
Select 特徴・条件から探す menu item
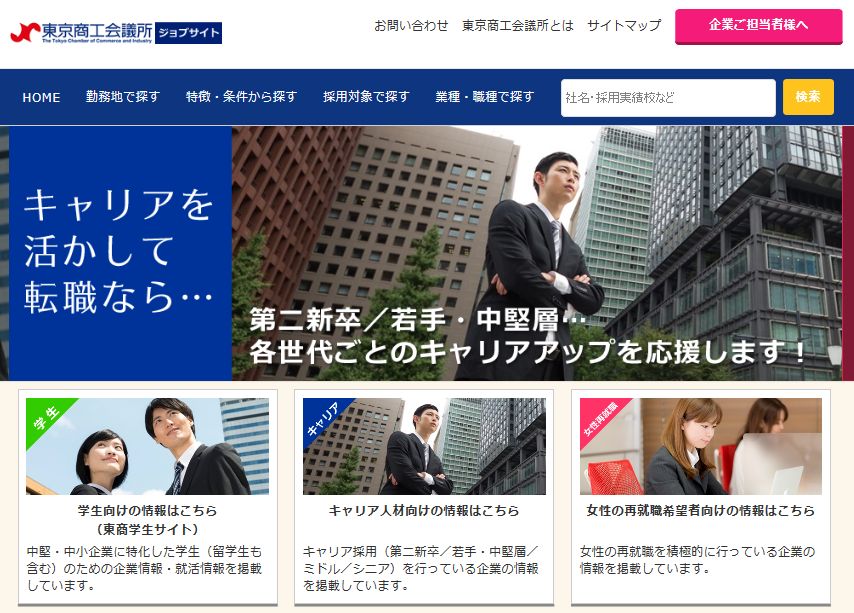pos(241,97)
